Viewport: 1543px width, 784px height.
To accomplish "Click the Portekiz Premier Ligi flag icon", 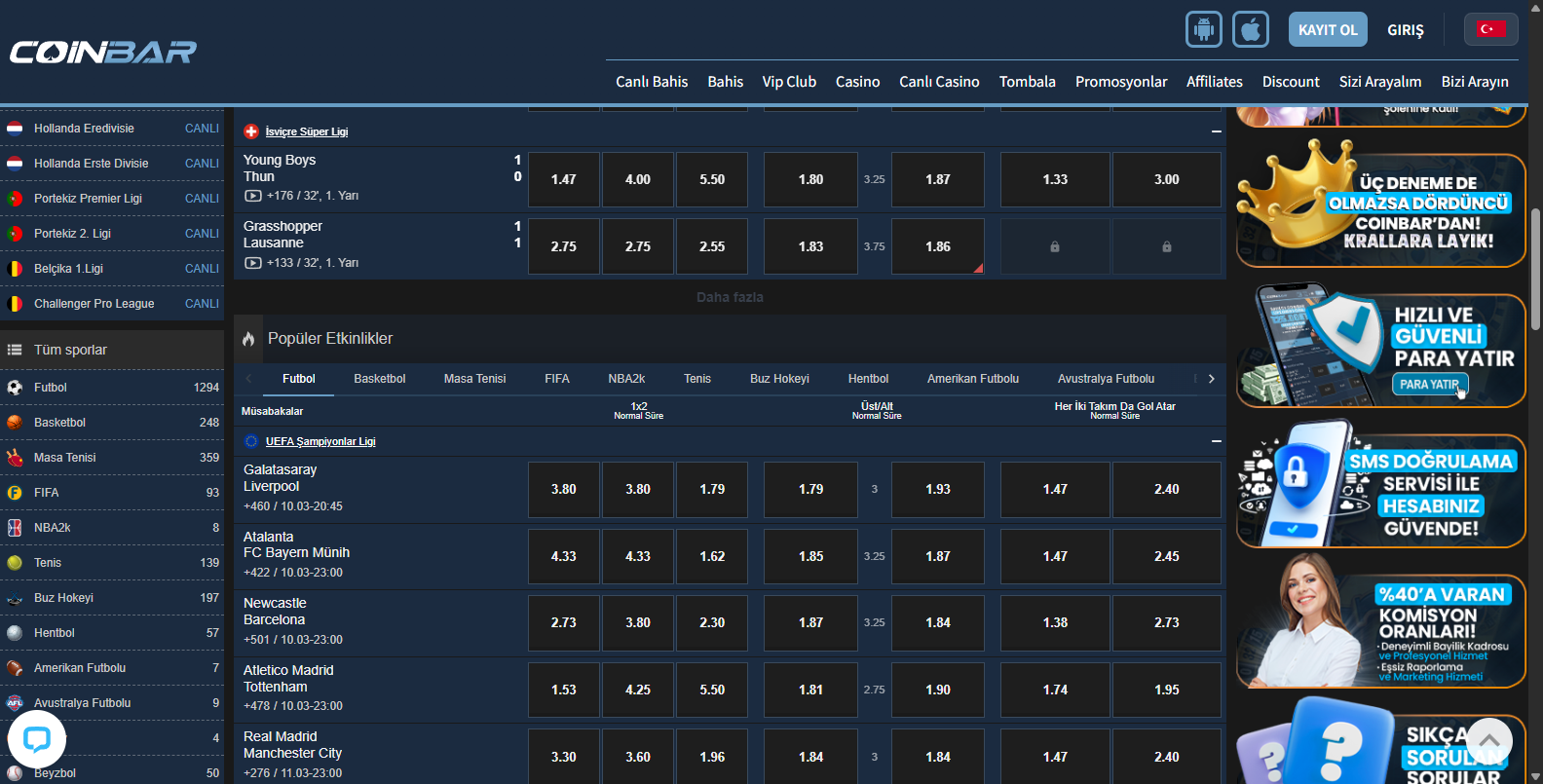I will [15, 199].
